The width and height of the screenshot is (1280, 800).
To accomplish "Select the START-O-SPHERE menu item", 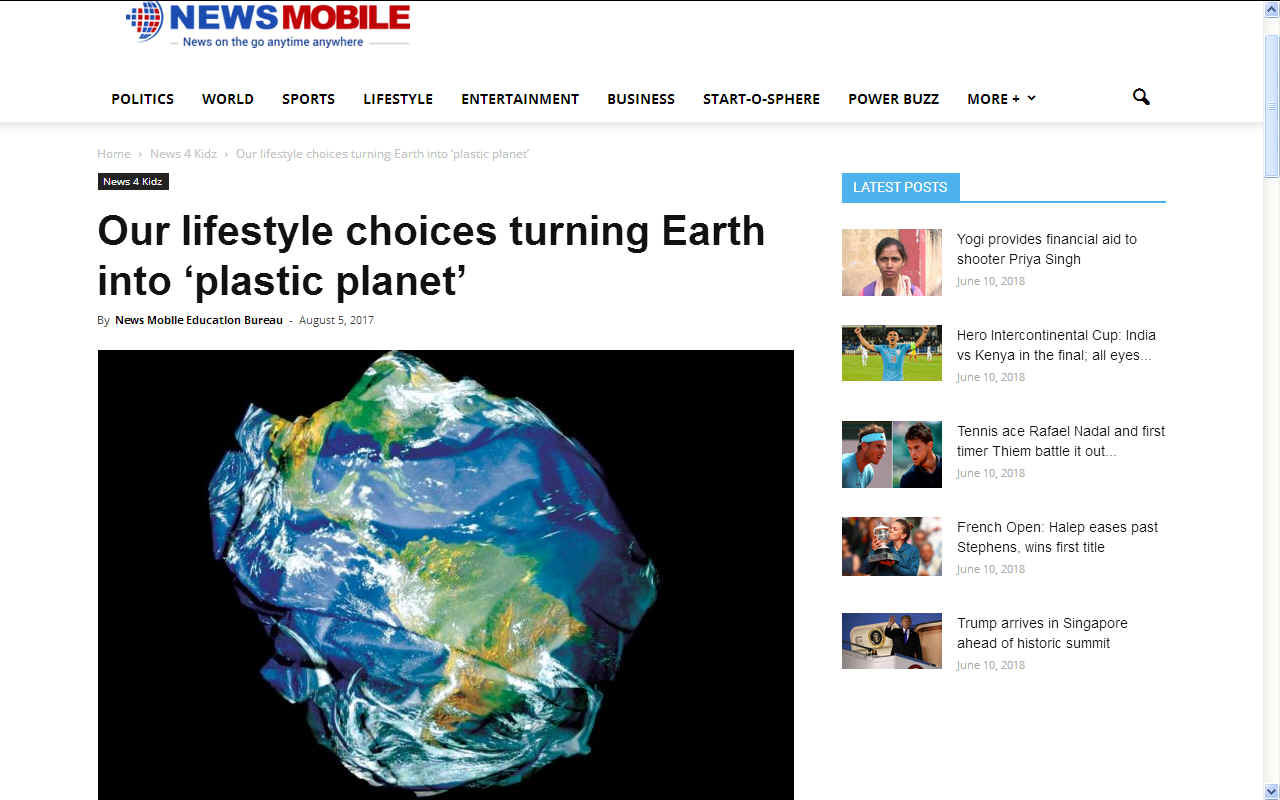I will 761,98.
